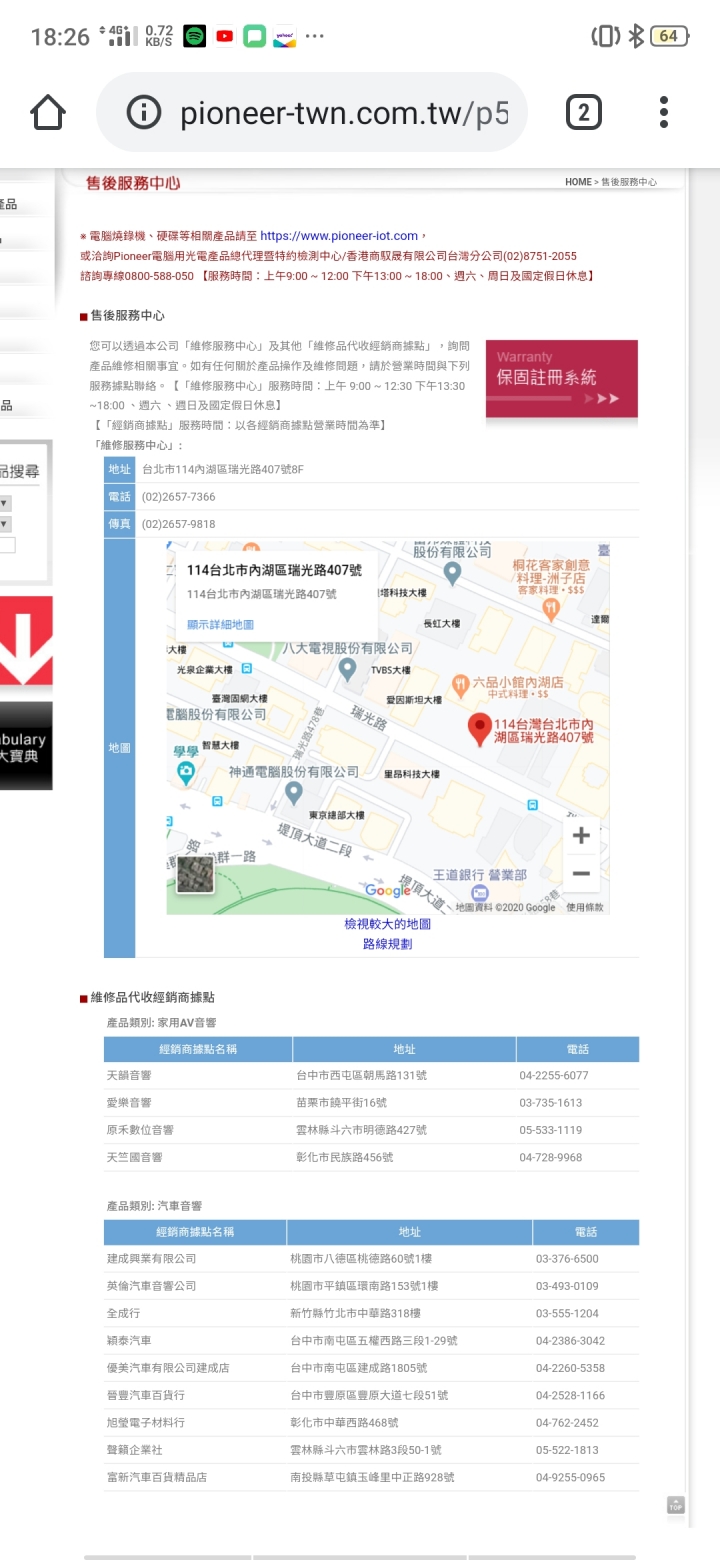Screen dimensions: 720x1560
Task: Click 顯示詳細地圖 link in map card
Action: coord(220,624)
